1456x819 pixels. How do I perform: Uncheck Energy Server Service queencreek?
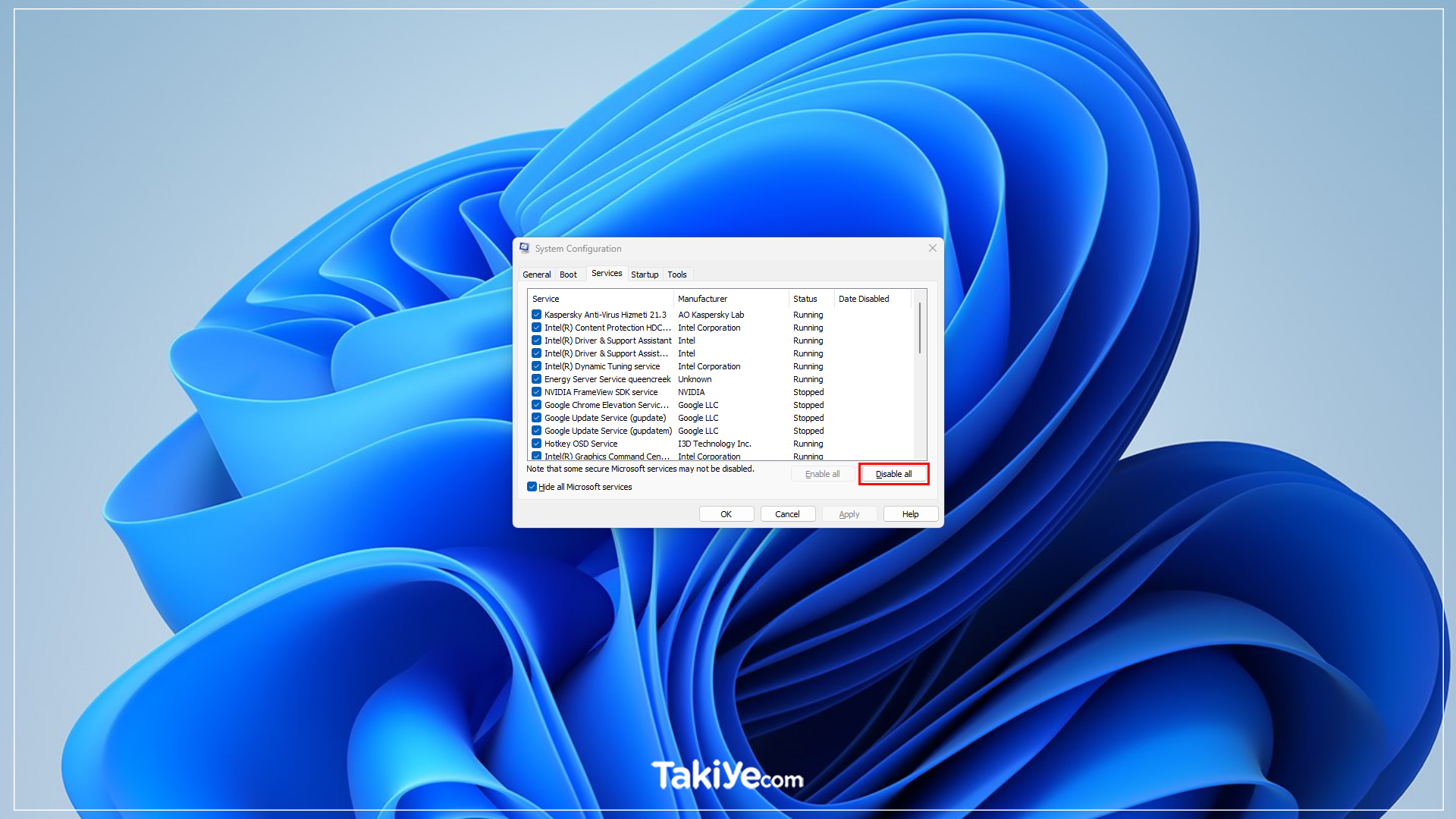pyautogui.click(x=536, y=379)
